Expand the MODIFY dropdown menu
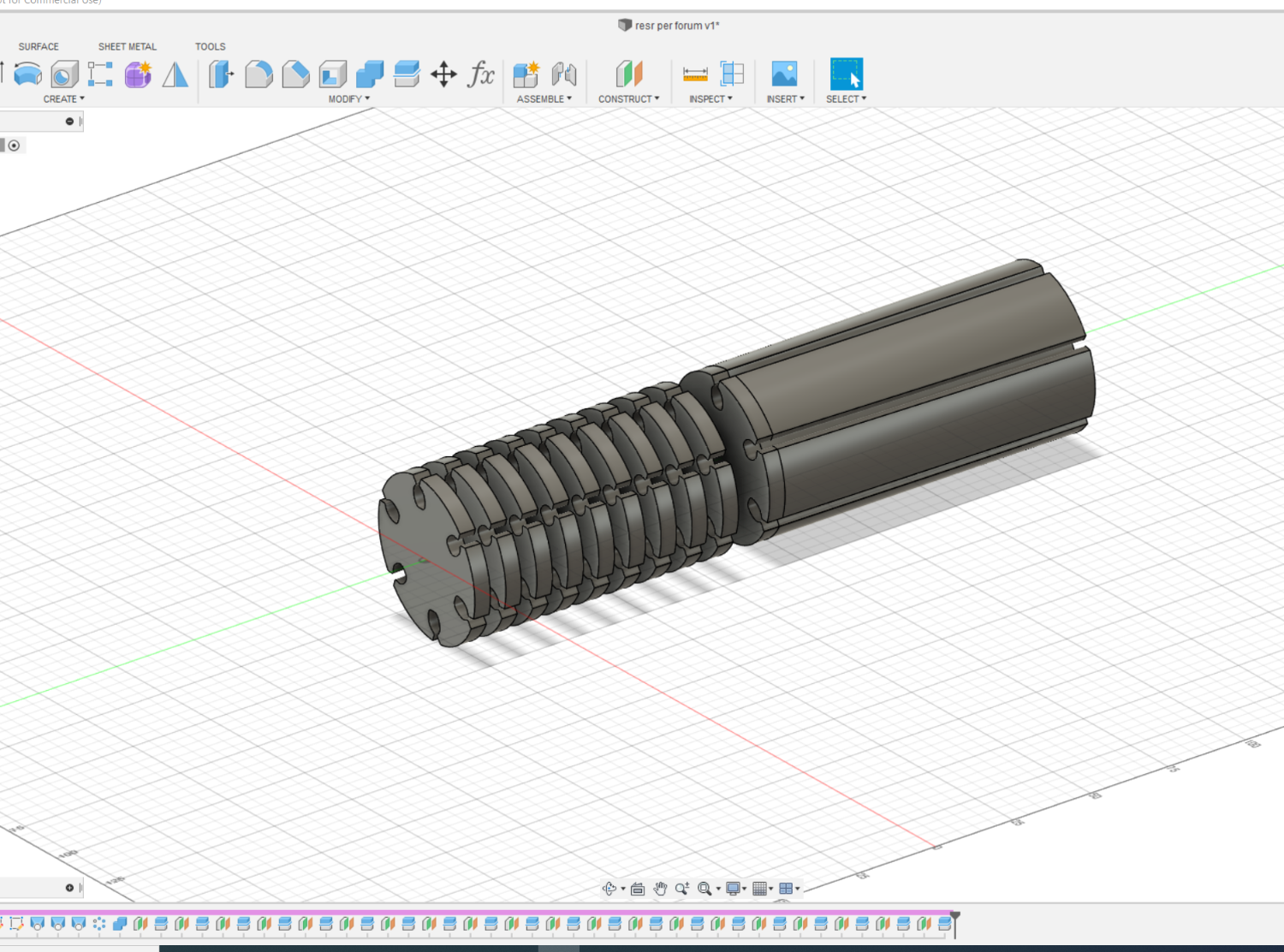Viewport: 1284px width, 952px height. (x=348, y=99)
